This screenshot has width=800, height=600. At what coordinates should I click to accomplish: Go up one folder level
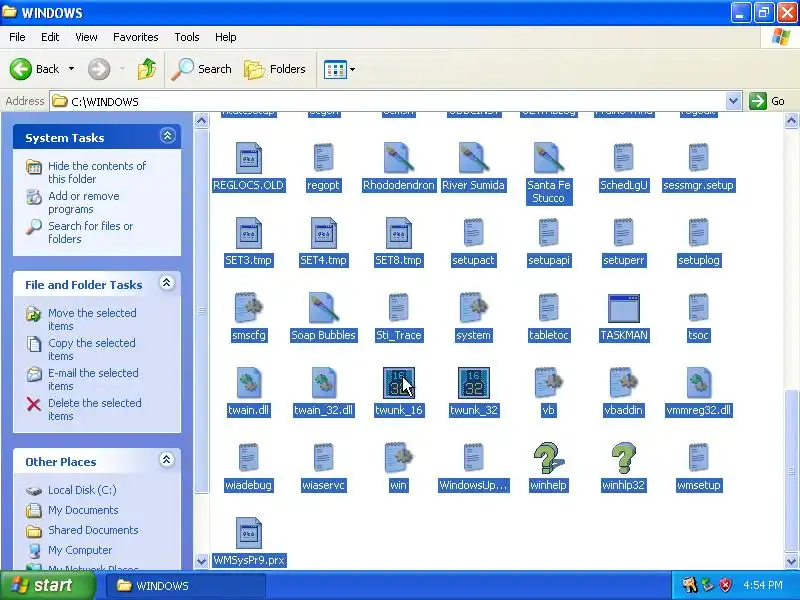point(147,69)
